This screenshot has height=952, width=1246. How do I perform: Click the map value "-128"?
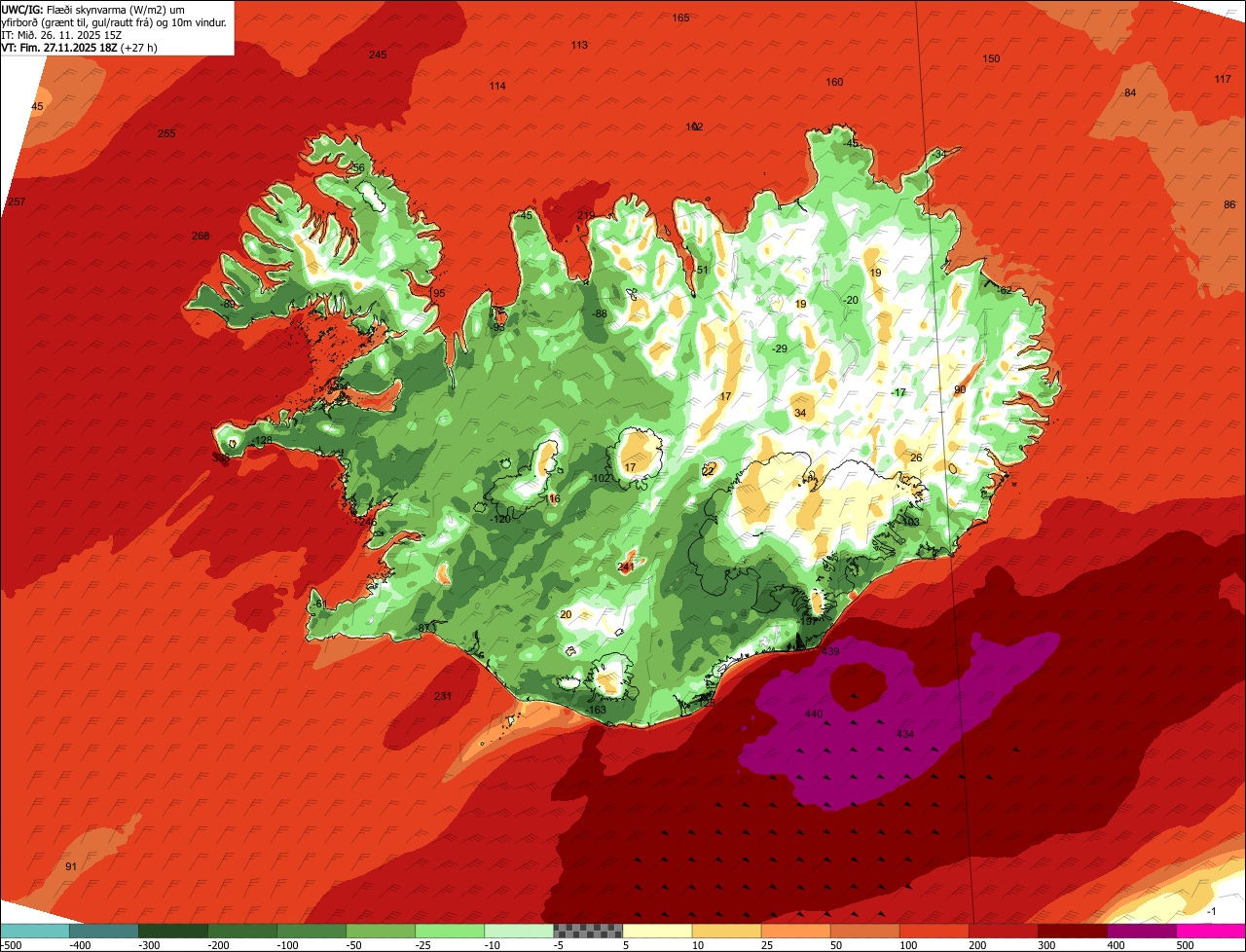point(262,441)
